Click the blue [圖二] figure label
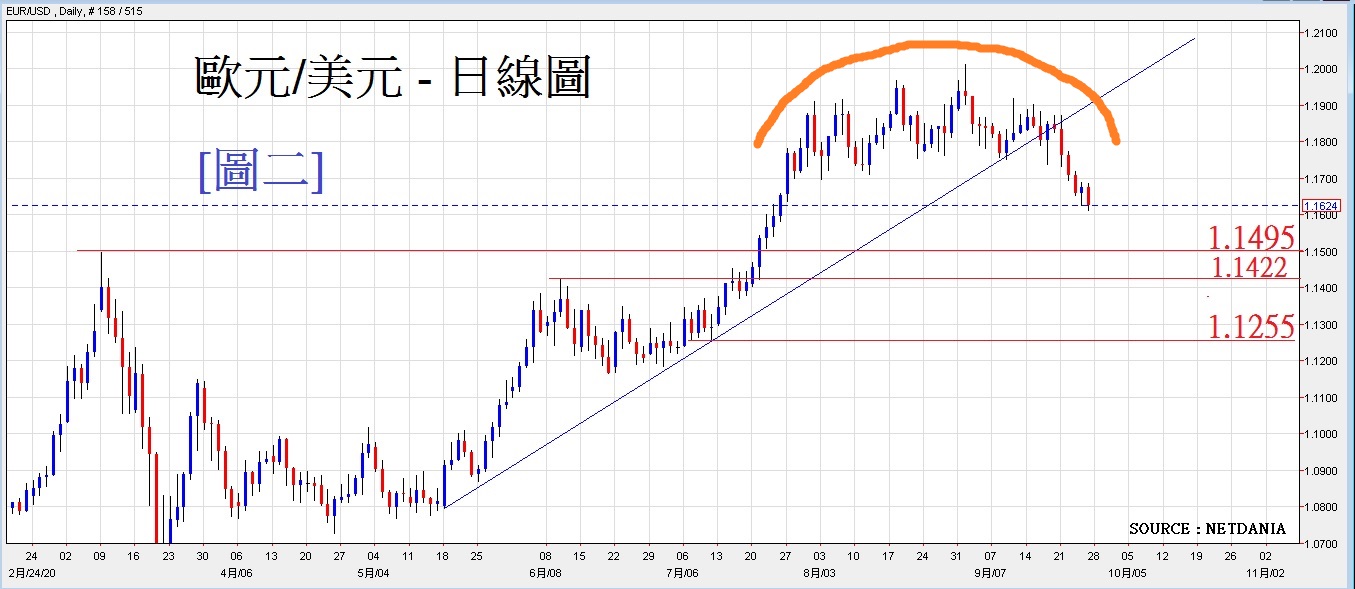Screen dimensions: 1355x589 coord(261,169)
